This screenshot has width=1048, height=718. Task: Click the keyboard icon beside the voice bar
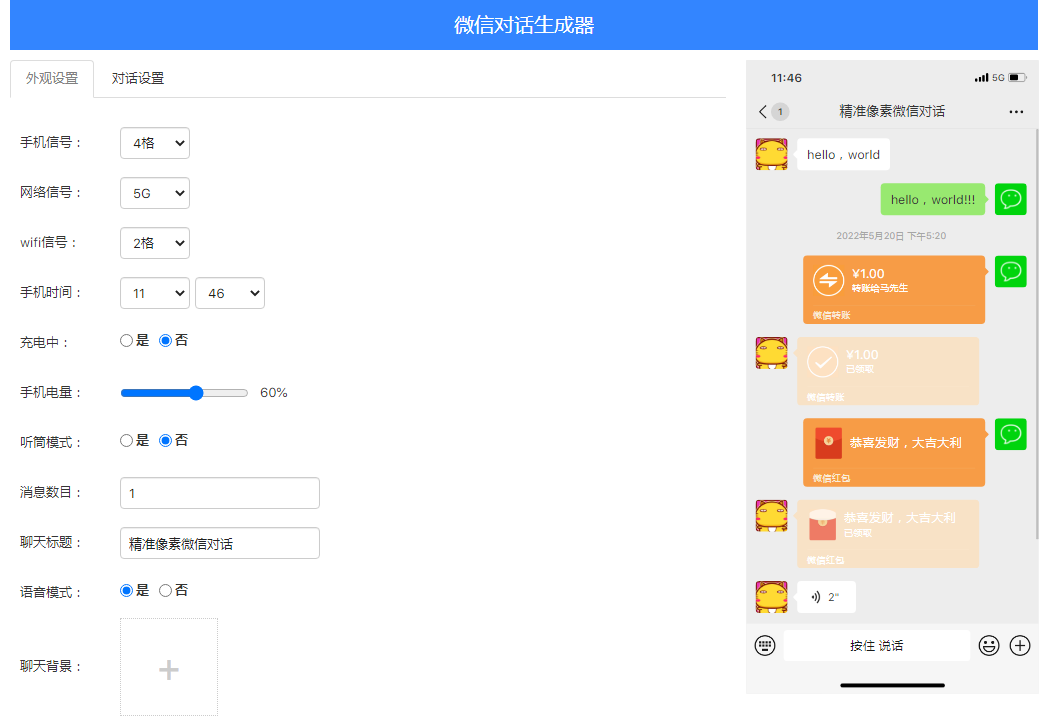click(765, 645)
